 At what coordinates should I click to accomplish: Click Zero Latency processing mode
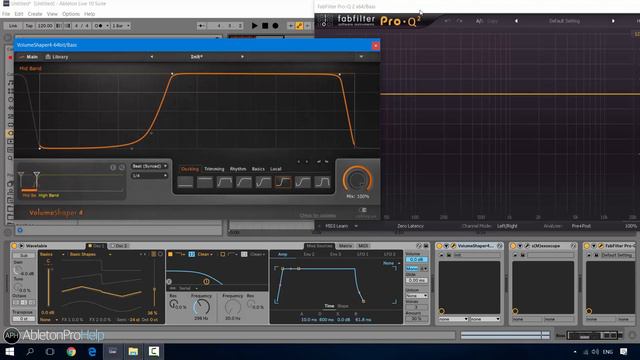[x=410, y=226]
